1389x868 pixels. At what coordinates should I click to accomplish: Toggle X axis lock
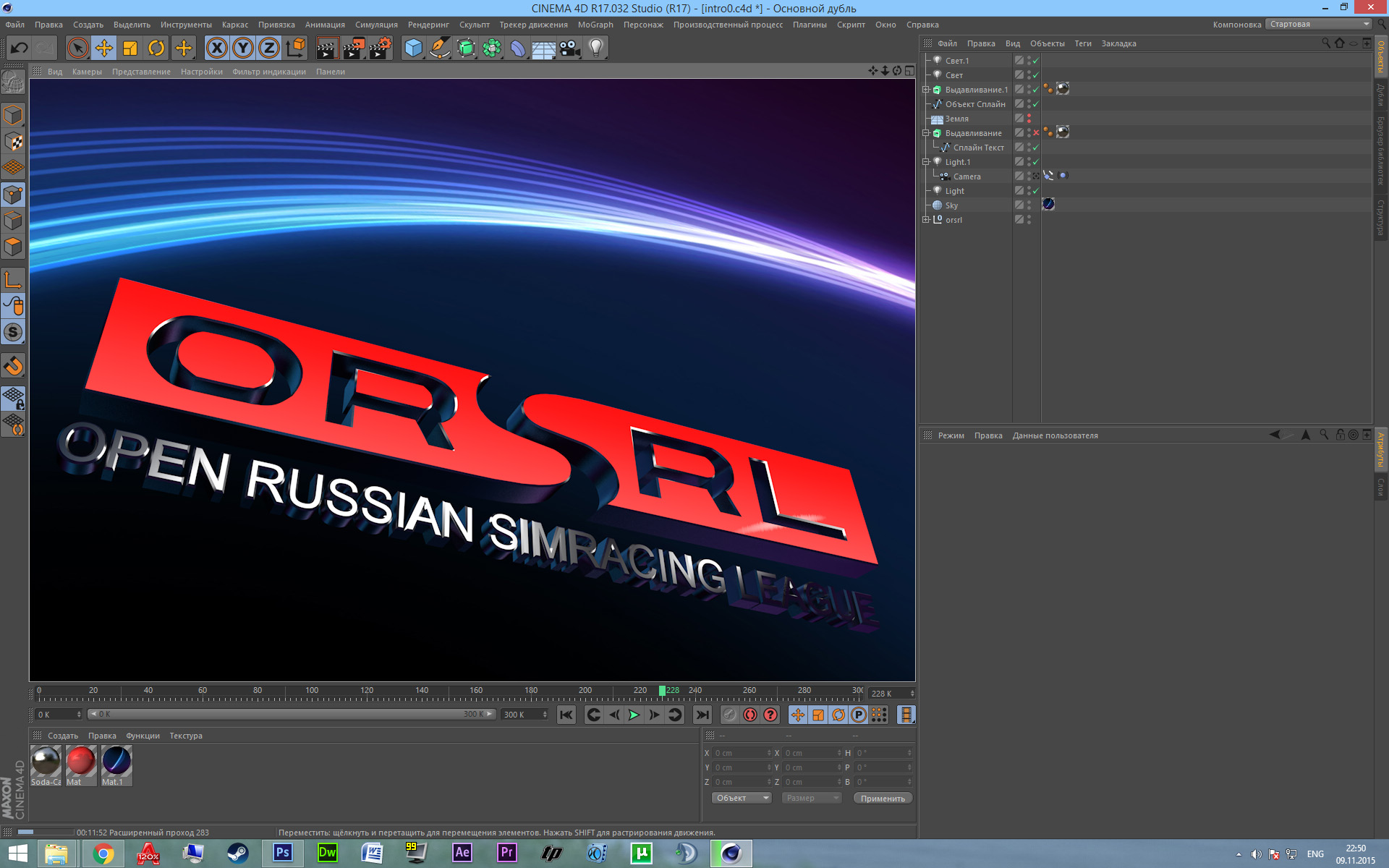point(216,48)
